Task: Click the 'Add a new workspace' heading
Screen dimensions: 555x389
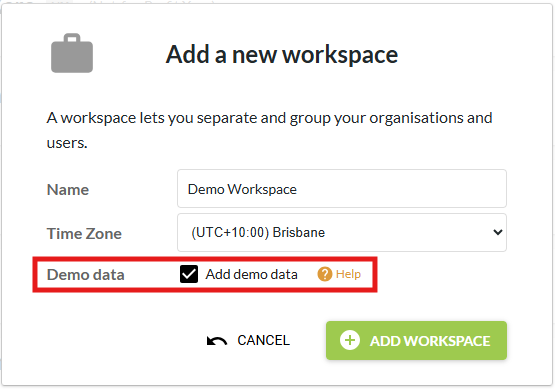Action: pyautogui.click(x=282, y=55)
